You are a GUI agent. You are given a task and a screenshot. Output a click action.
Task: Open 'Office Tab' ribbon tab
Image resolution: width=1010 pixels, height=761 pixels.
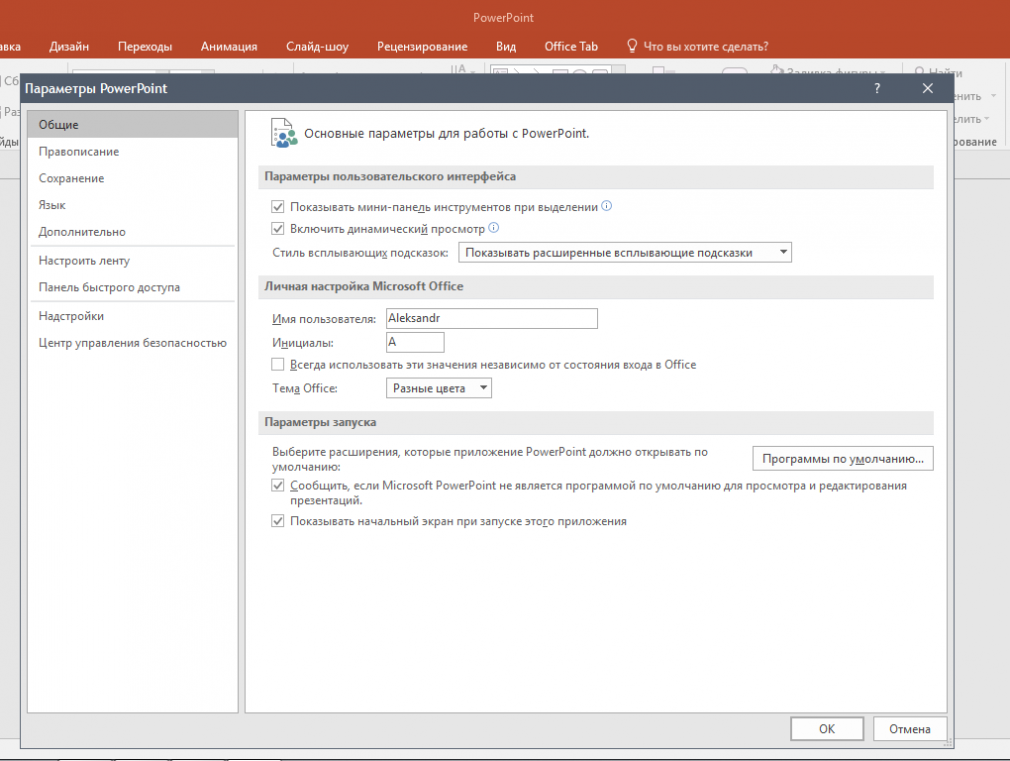click(571, 46)
